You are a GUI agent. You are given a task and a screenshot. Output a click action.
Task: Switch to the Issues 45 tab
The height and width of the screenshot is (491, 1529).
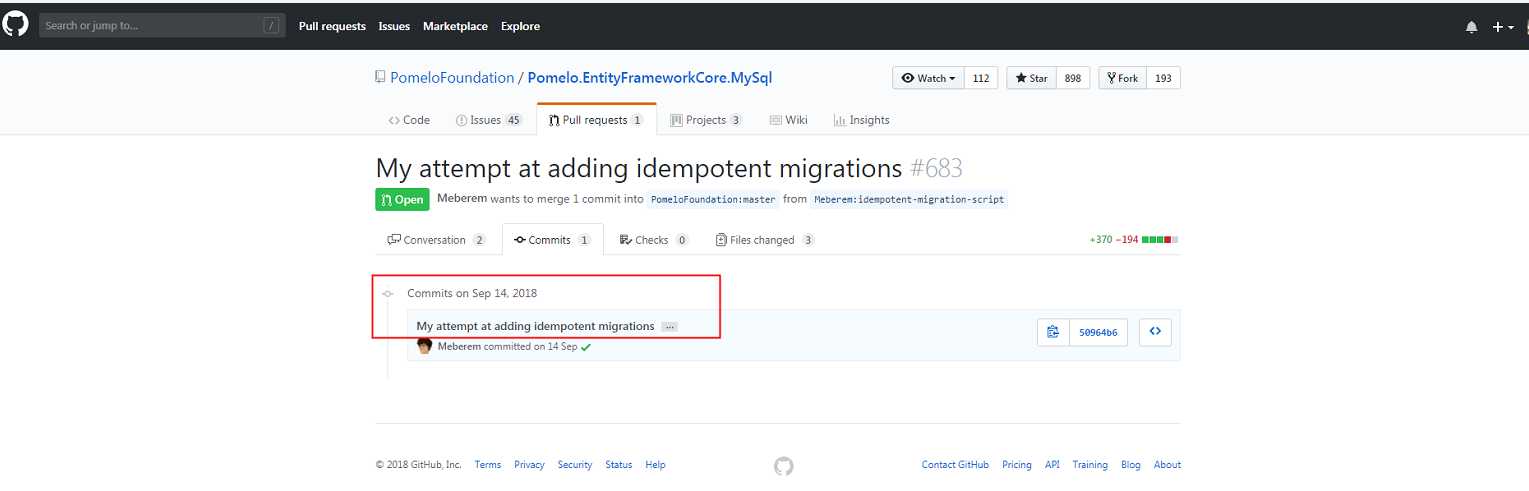489,120
